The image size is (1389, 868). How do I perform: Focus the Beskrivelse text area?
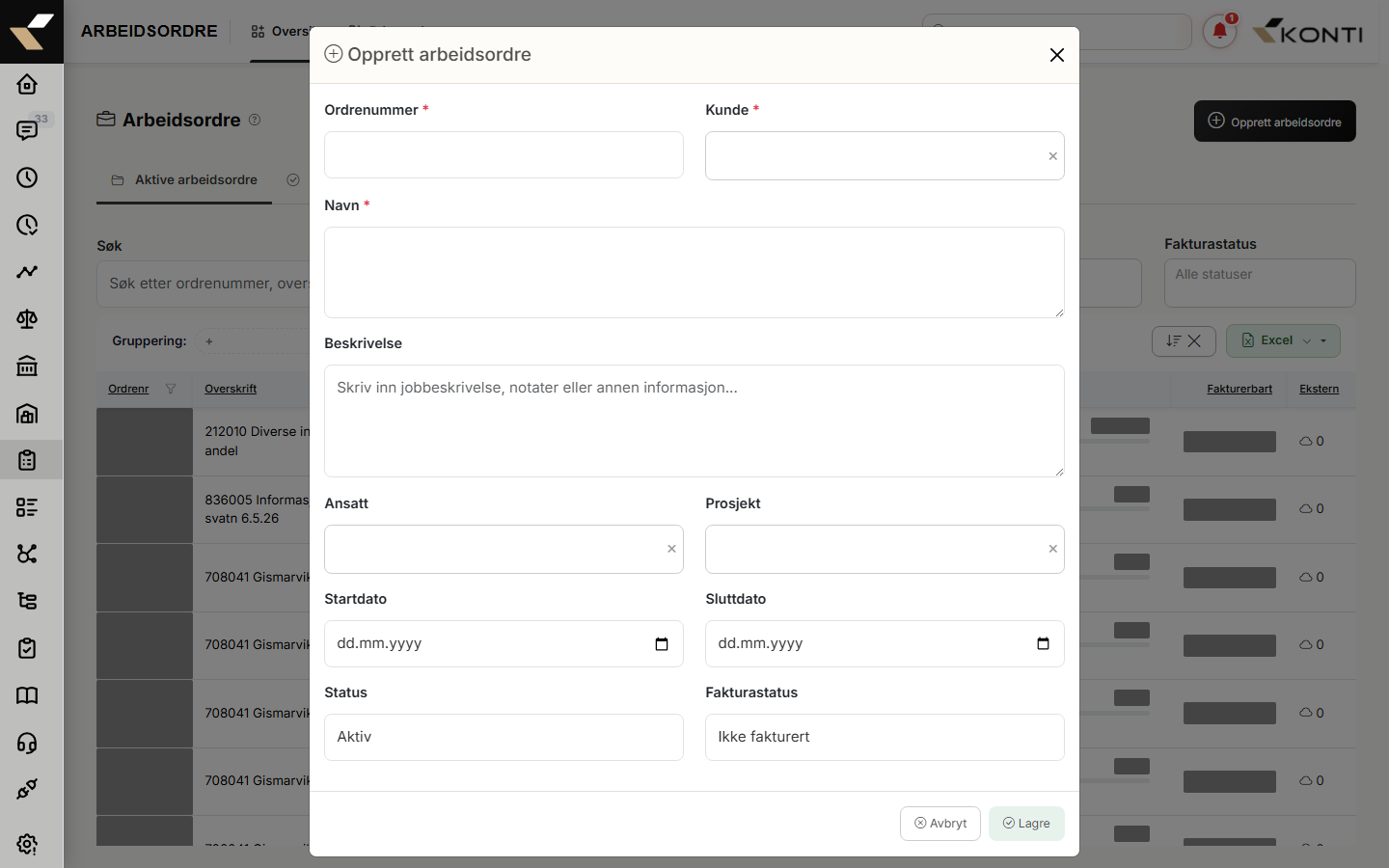click(694, 420)
